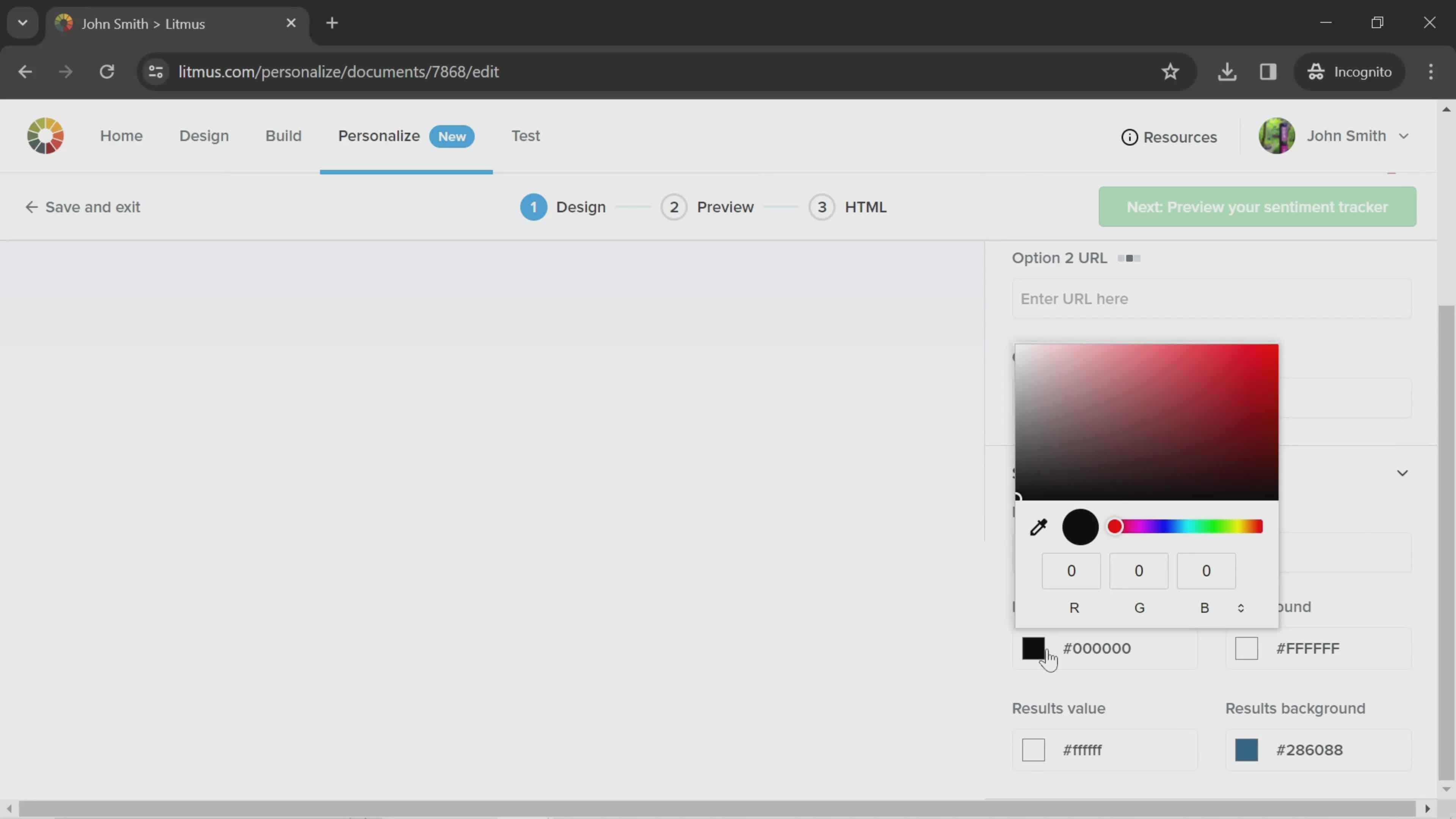
Task: Select the black color swatch #000000
Action: (x=1034, y=648)
